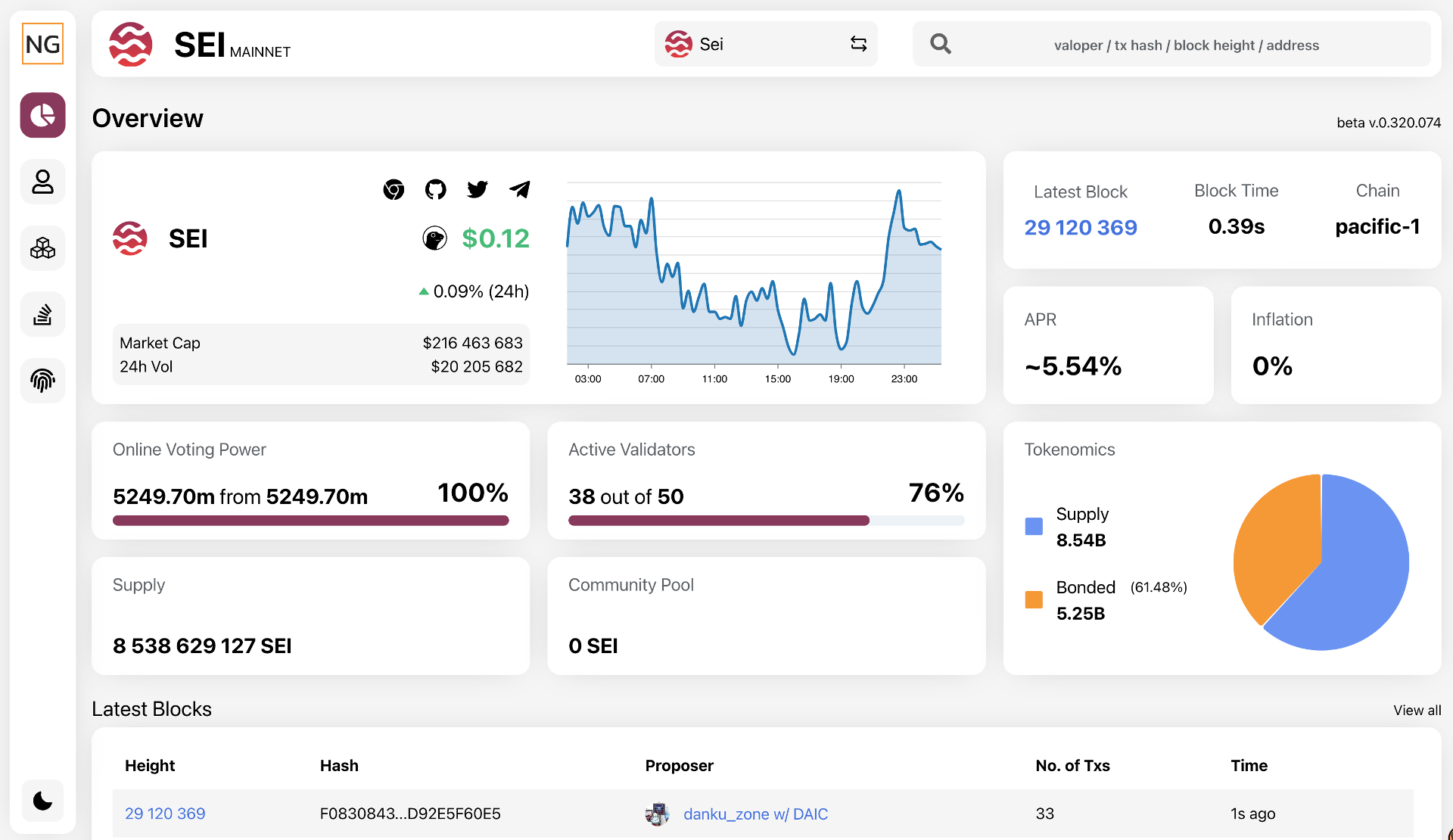Click the danku_zone proposer avatar

pyautogui.click(x=657, y=814)
